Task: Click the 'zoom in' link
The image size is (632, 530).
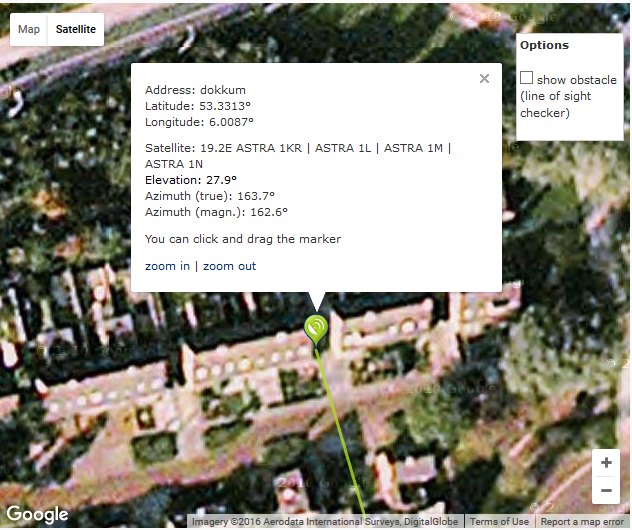Action: click(x=167, y=266)
